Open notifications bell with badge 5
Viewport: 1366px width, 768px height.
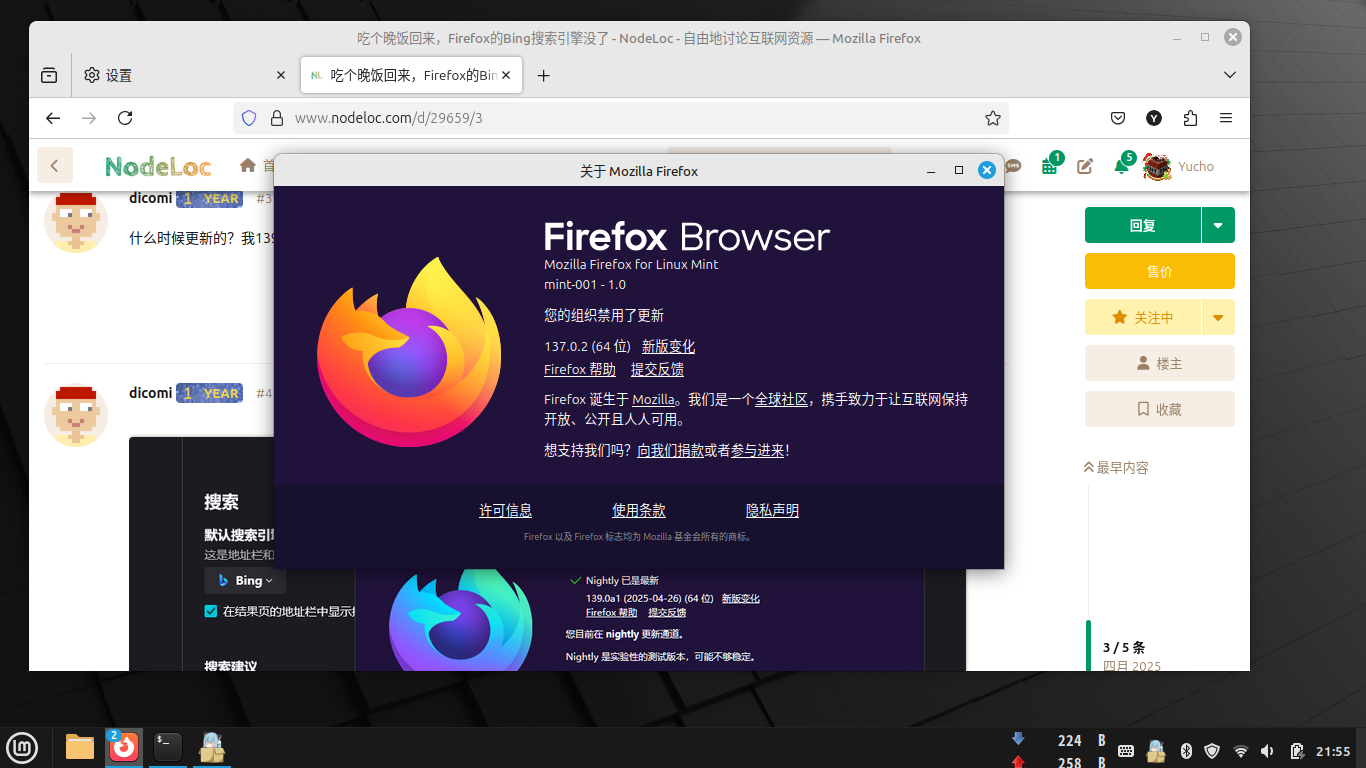(x=1122, y=166)
